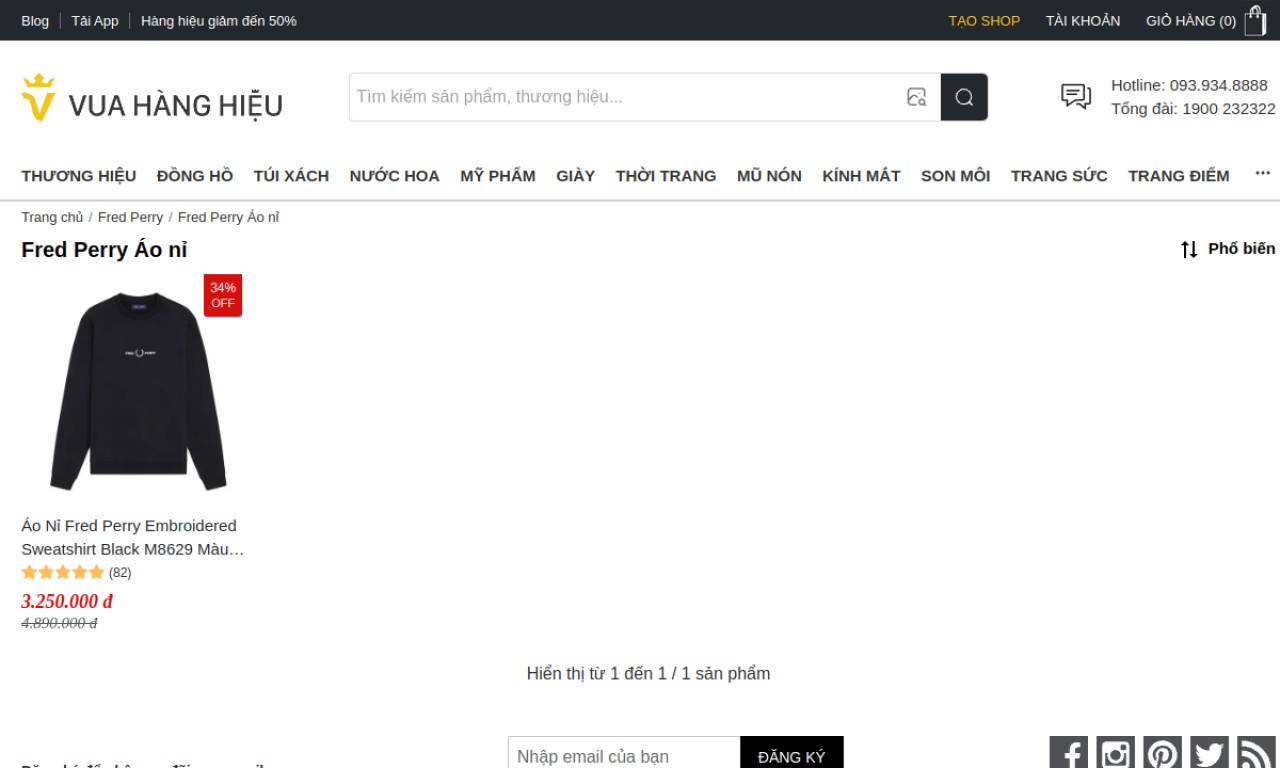Go to Trang chủ breadcrumb
The image size is (1280, 768).
(x=53, y=217)
